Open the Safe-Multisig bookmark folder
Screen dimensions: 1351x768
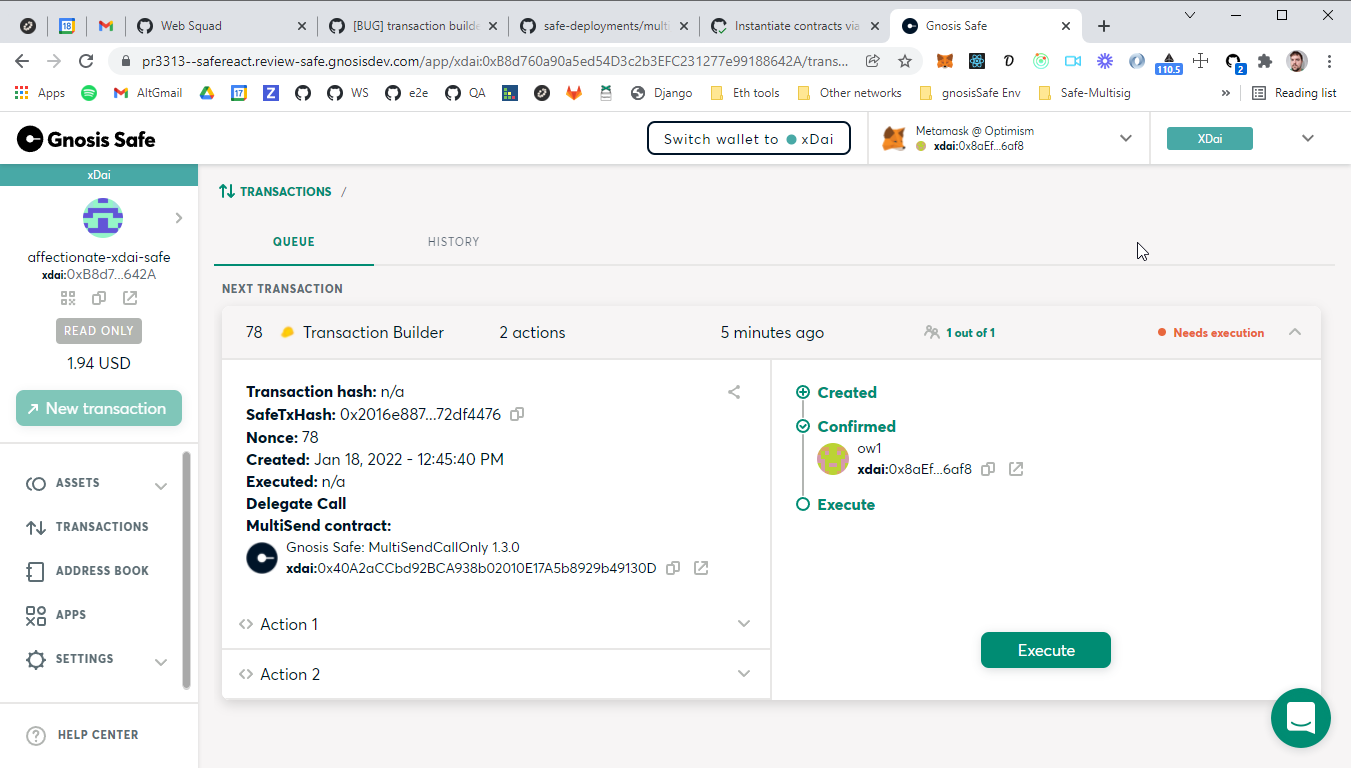tap(1085, 93)
